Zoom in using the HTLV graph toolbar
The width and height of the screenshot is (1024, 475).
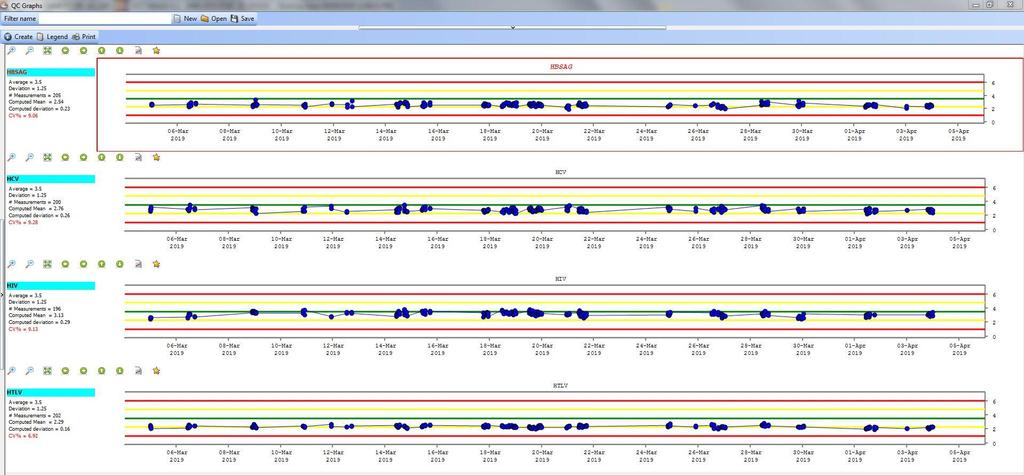click(12, 370)
